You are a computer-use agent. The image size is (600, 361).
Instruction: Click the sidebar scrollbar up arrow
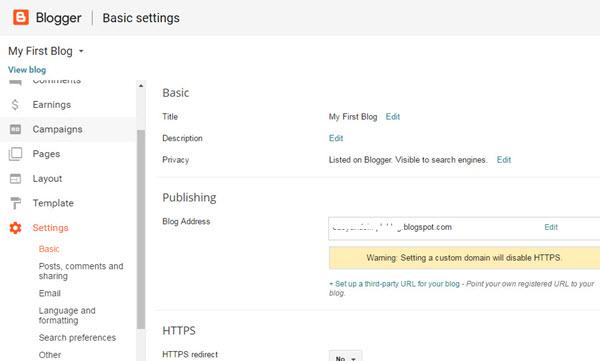tap(141, 86)
